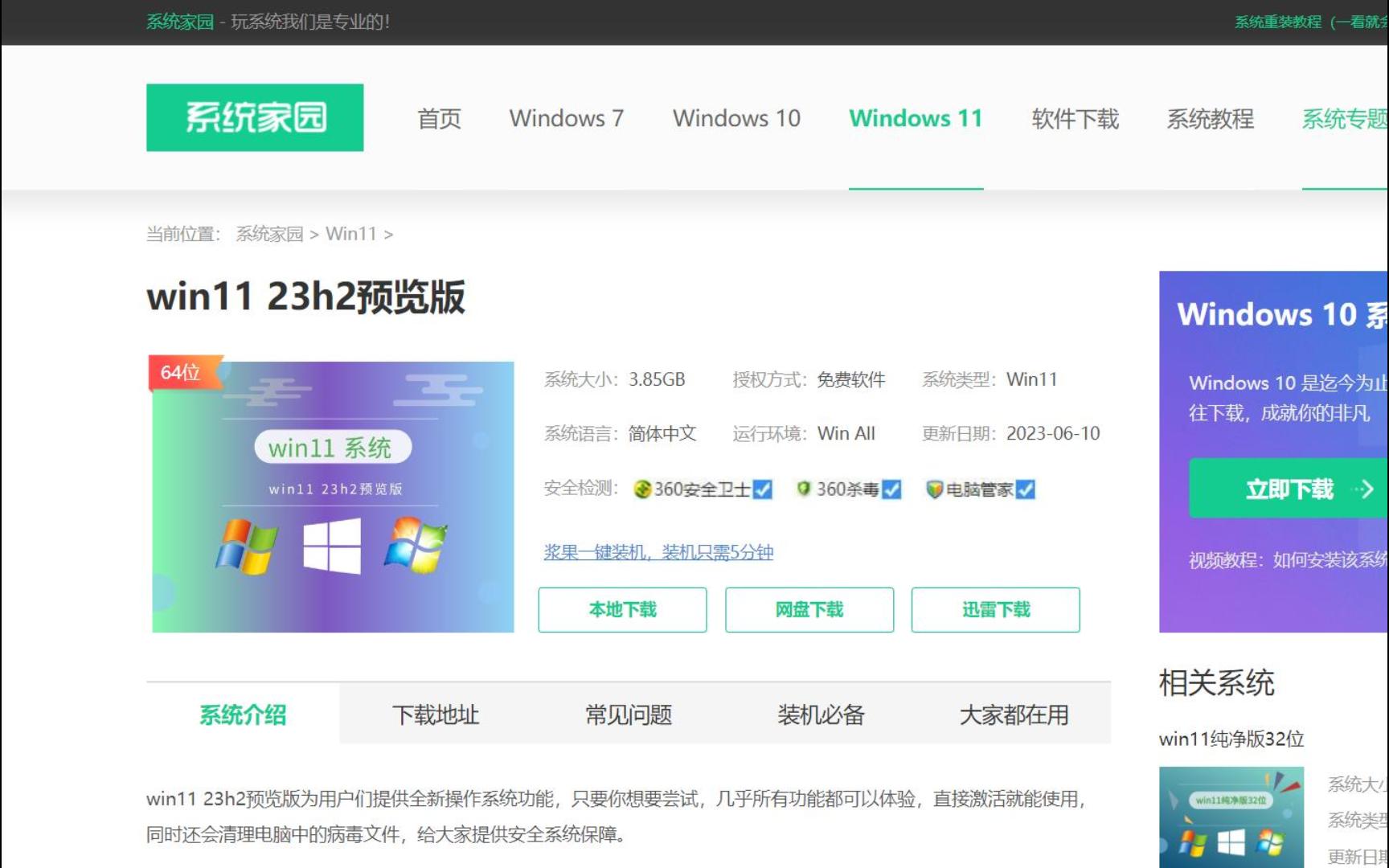The image size is (1389, 868).
Task: Click the 相关系统 heading
Action: click(x=1217, y=683)
